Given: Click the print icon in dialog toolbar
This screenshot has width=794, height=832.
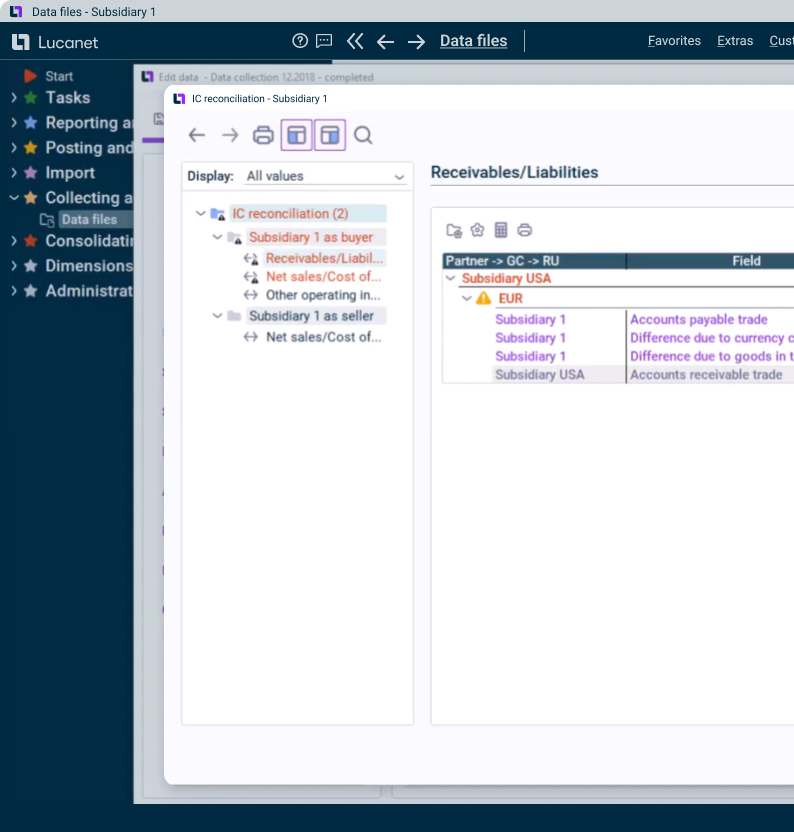Looking at the screenshot, I should click(x=263, y=135).
